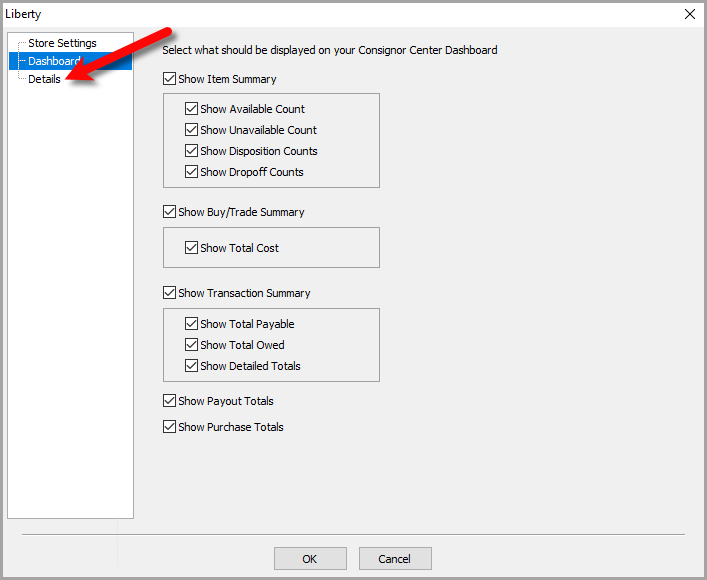
Task: Toggle Show Unavailable Count checkbox
Action: (191, 130)
